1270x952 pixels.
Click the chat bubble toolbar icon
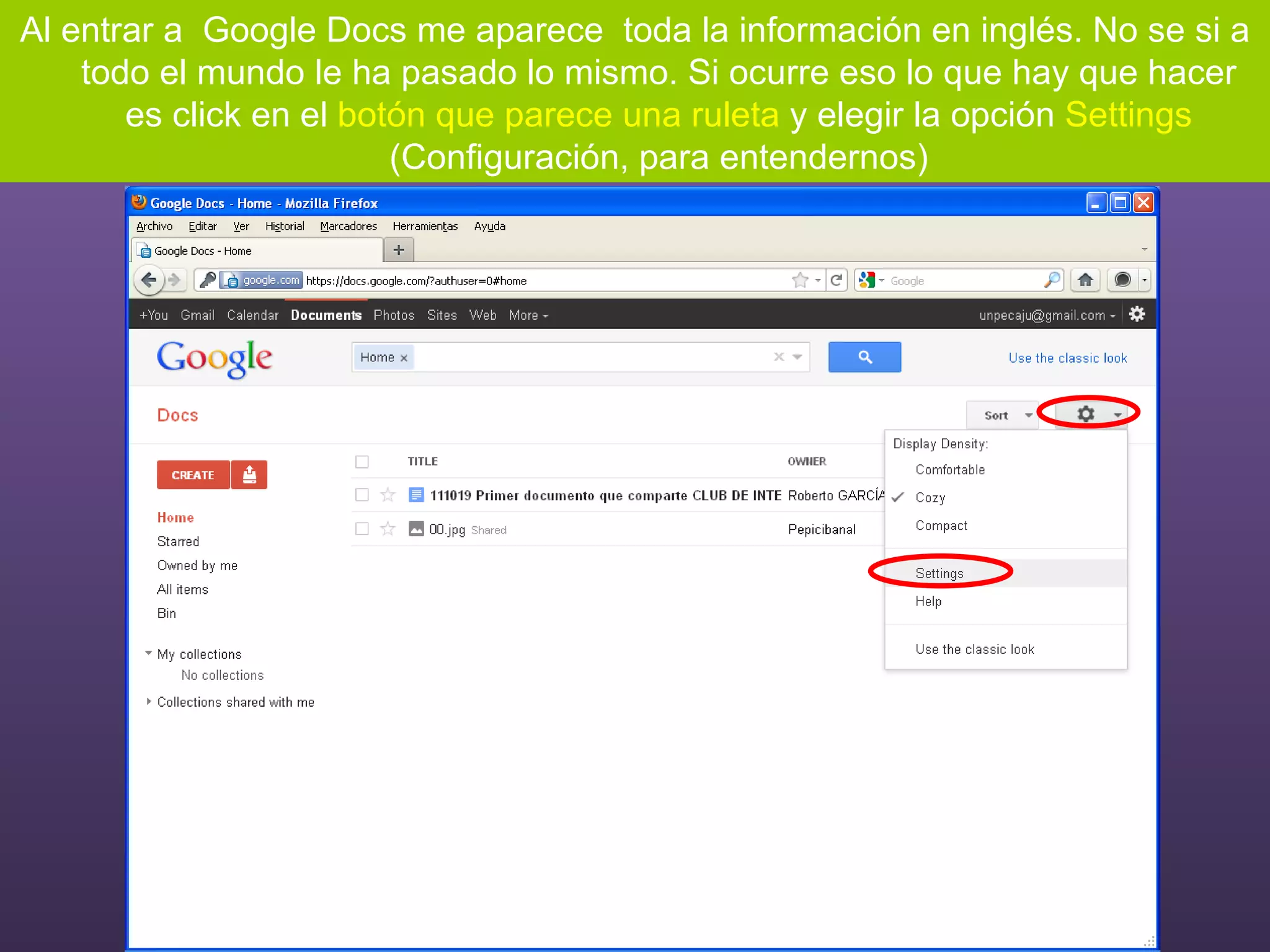coord(1122,280)
